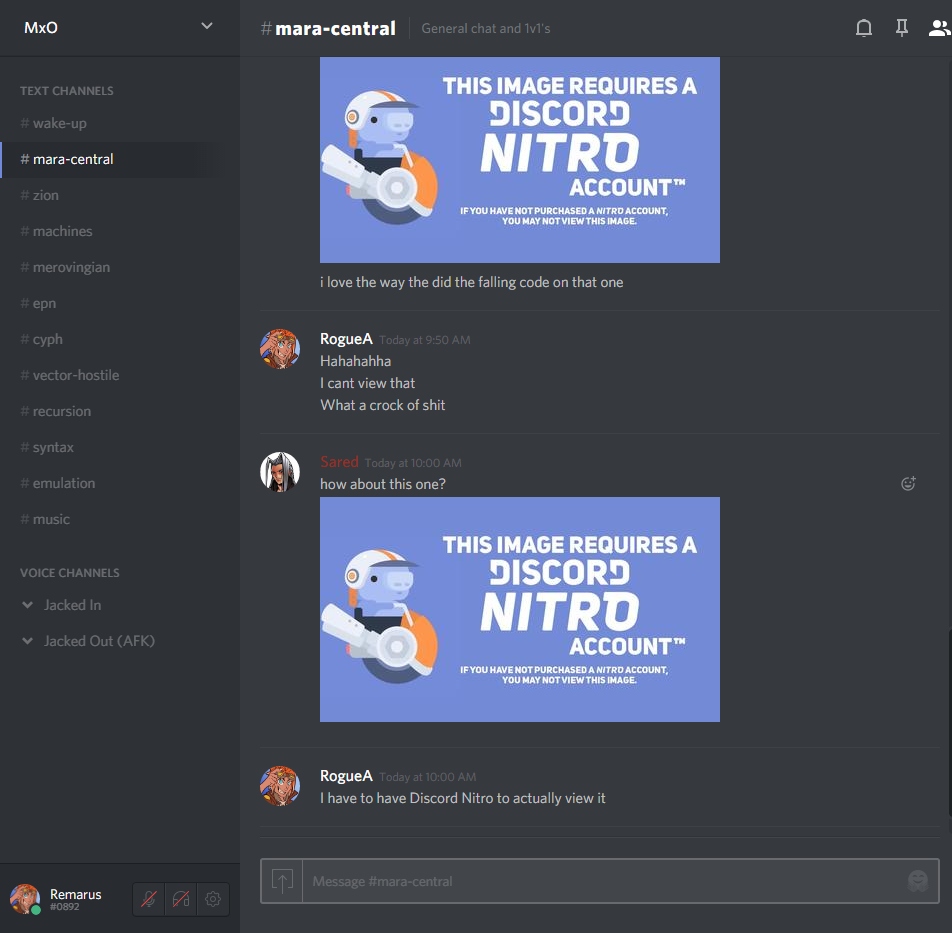This screenshot has height=933, width=952.
Task: Click RogueA's avatar at 9:50 AM message
Action: click(280, 350)
